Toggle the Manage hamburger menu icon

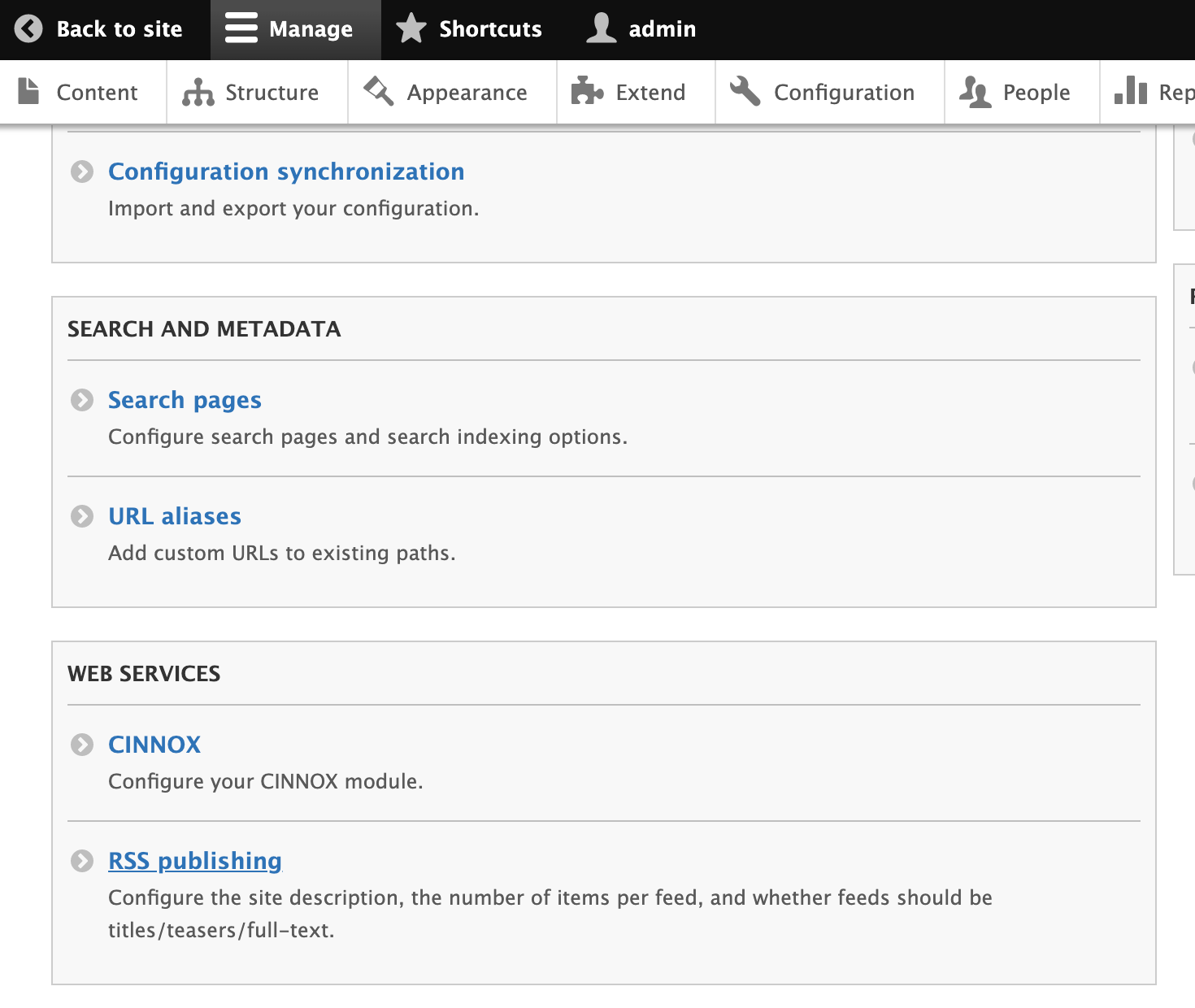tap(241, 28)
